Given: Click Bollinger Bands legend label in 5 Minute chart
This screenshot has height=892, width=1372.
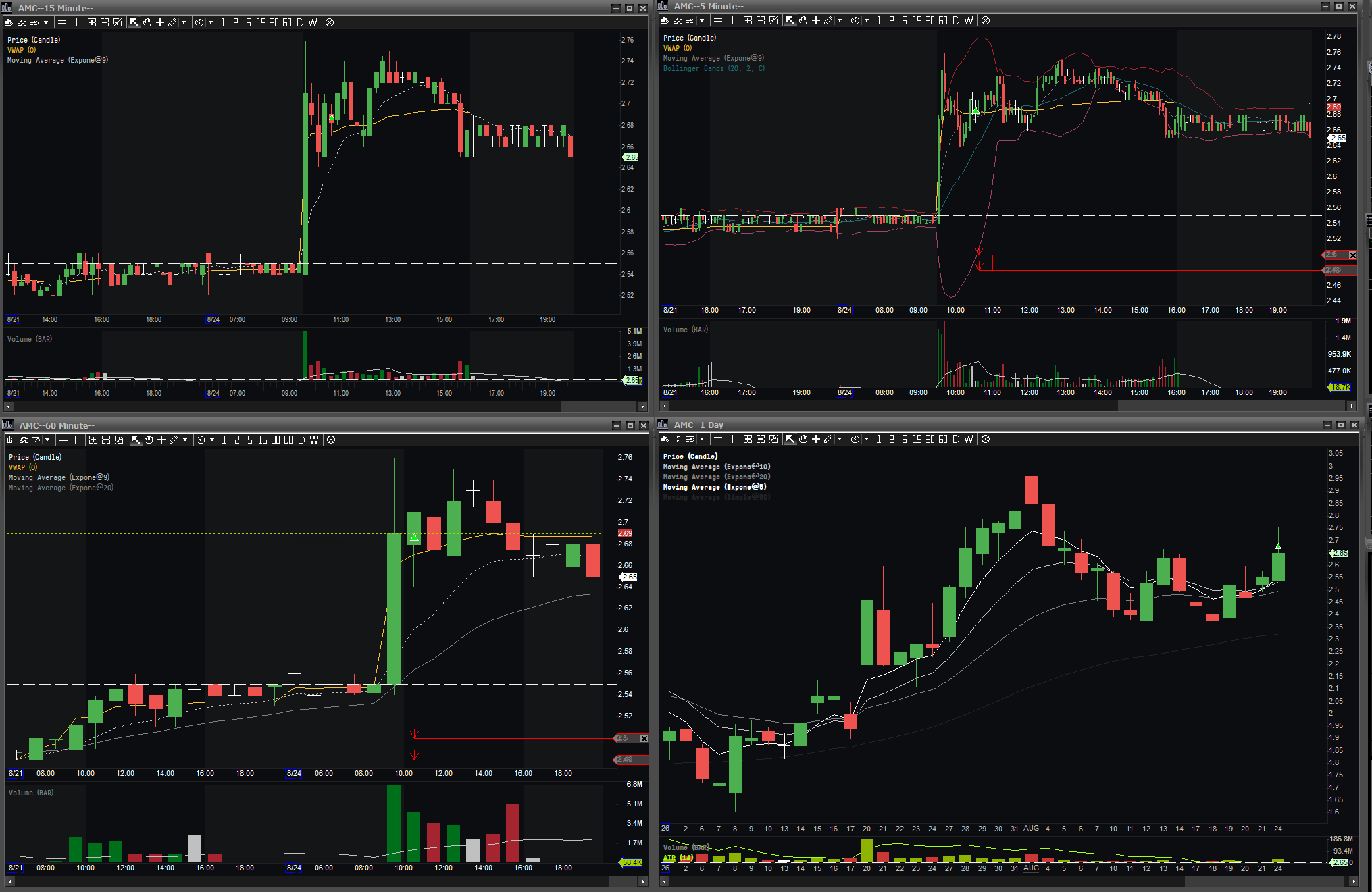Looking at the screenshot, I should (x=714, y=68).
